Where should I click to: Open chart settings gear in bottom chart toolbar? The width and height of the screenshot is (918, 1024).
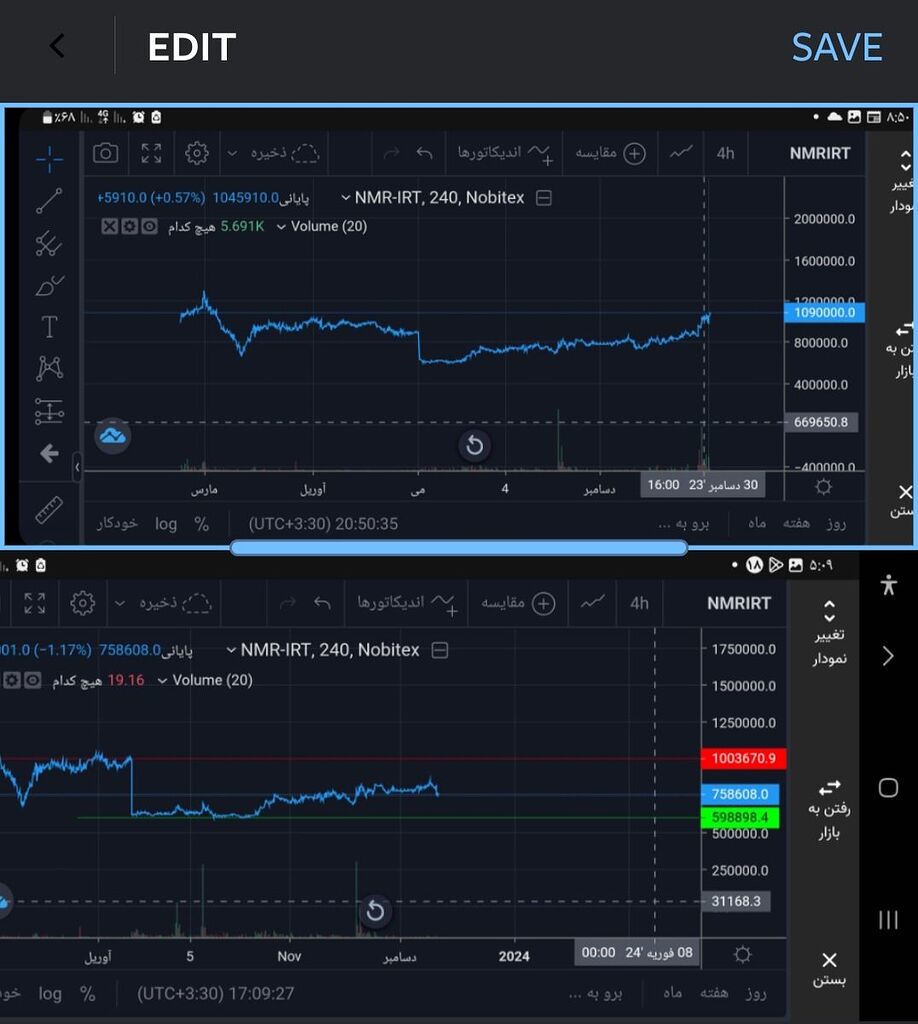click(x=83, y=603)
